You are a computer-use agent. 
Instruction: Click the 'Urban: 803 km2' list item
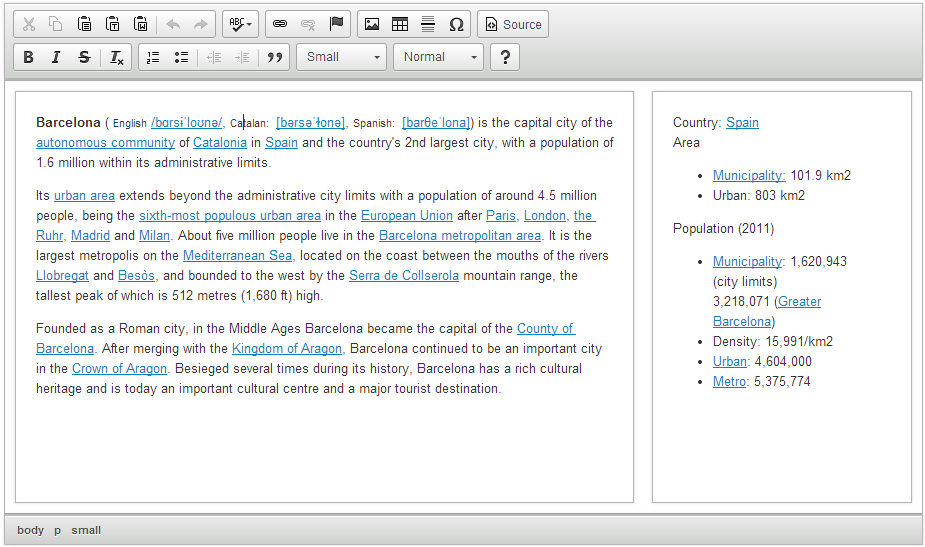point(759,196)
